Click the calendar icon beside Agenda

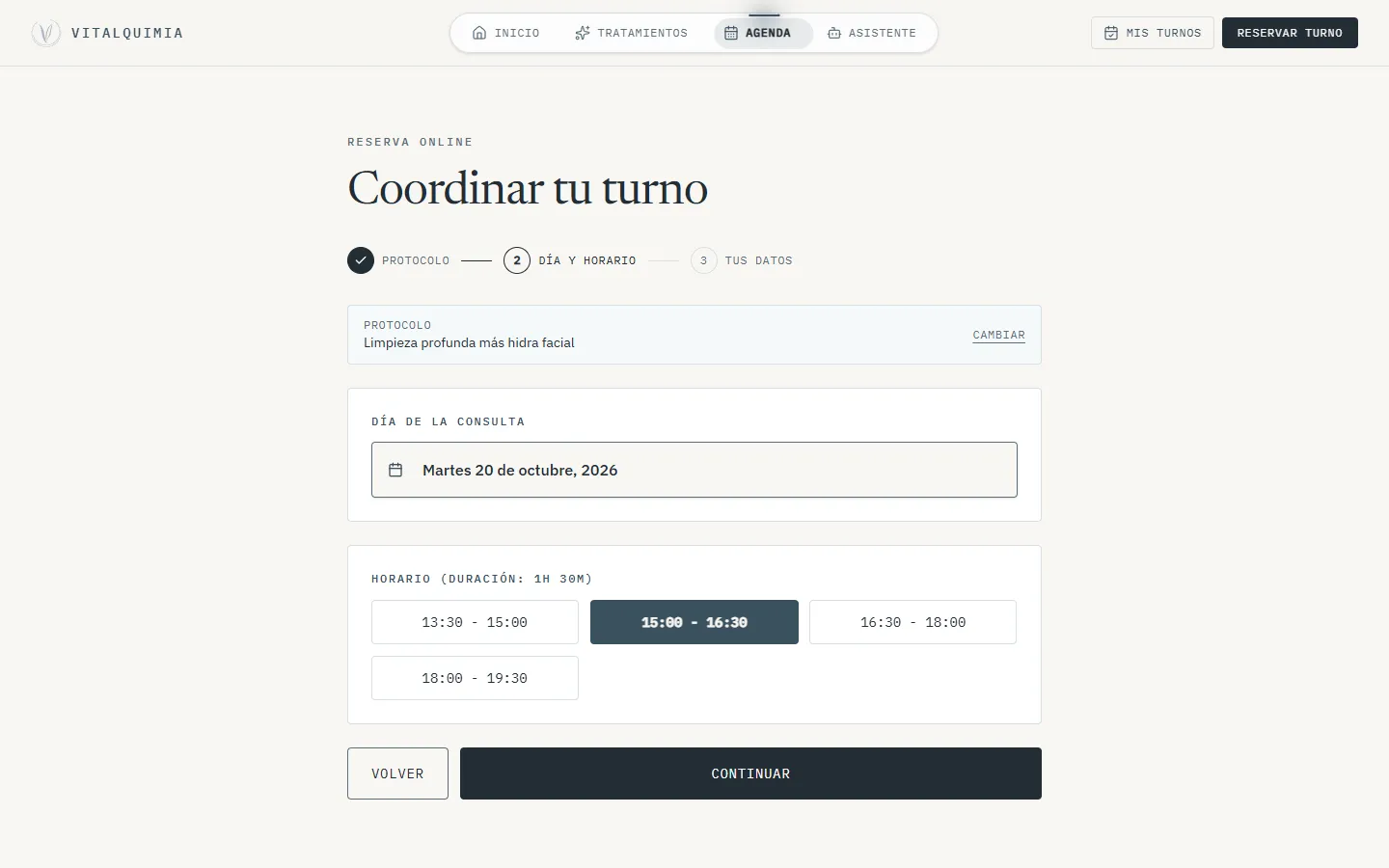pyautogui.click(x=731, y=33)
